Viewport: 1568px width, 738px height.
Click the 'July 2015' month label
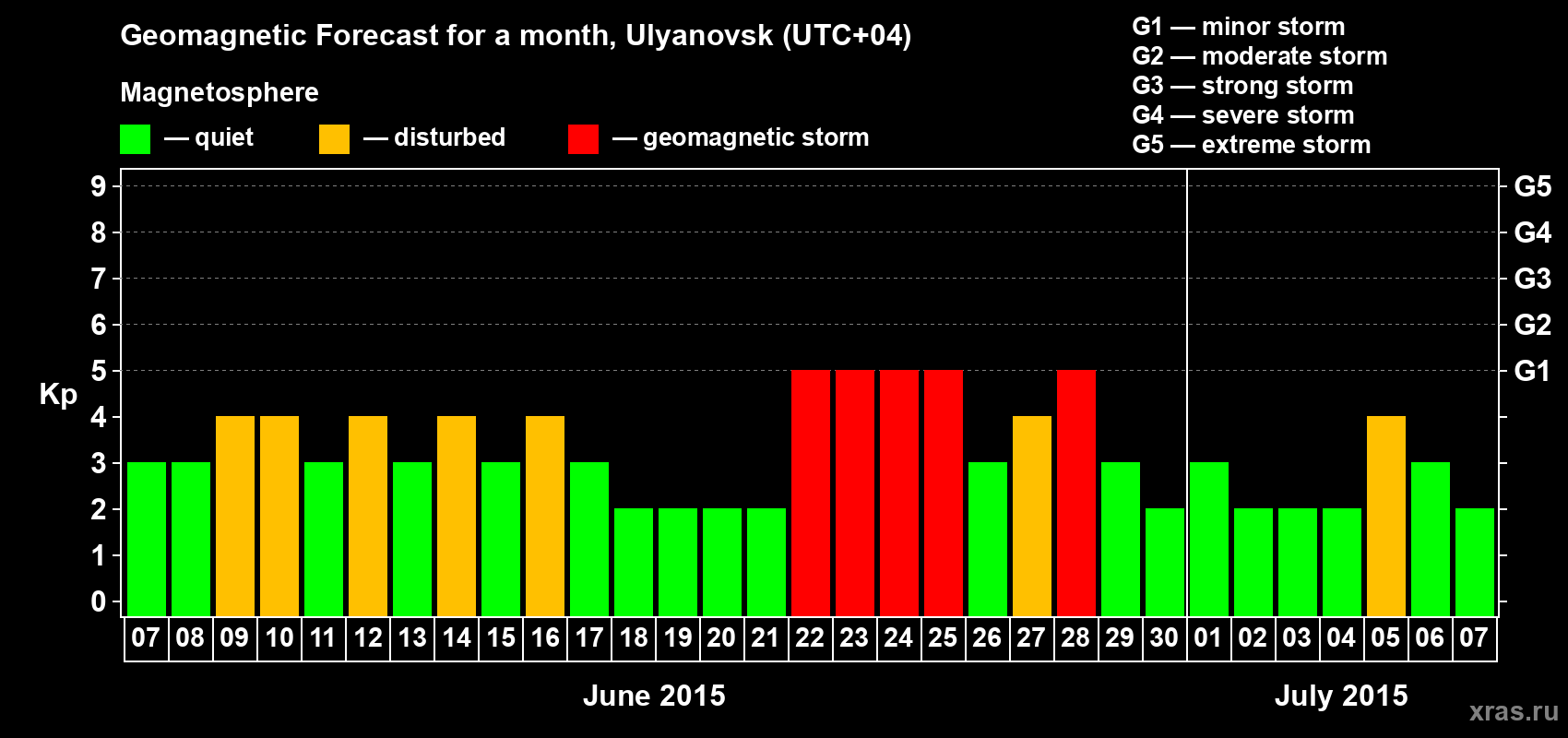(1341, 696)
